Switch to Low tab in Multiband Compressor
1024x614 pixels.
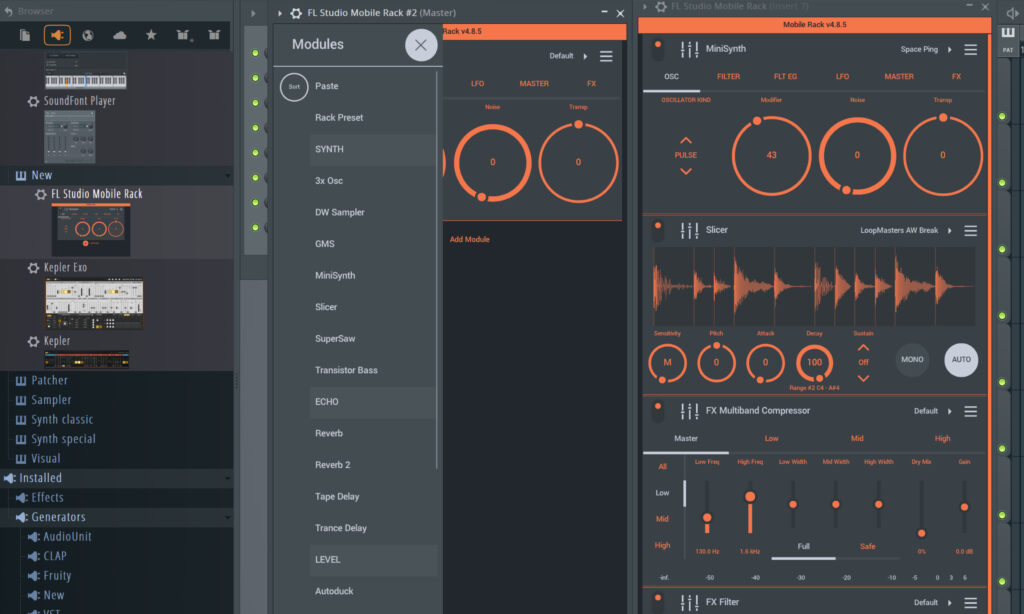pyautogui.click(x=771, y=439)
